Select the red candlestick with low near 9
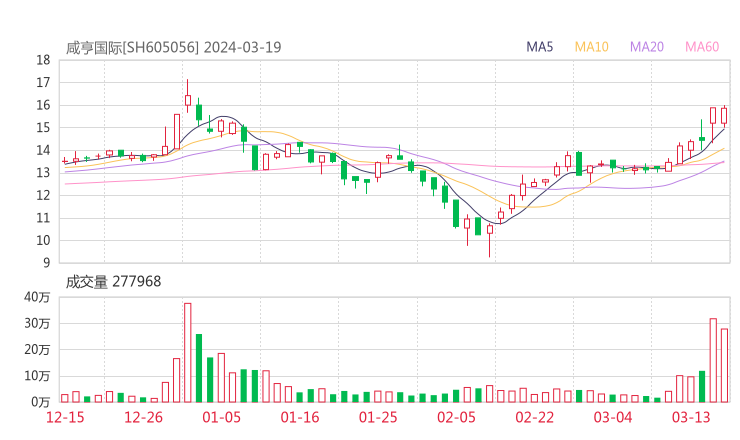Screen dimensions: 740x440 pyautogui.click(x=490, y=241)
